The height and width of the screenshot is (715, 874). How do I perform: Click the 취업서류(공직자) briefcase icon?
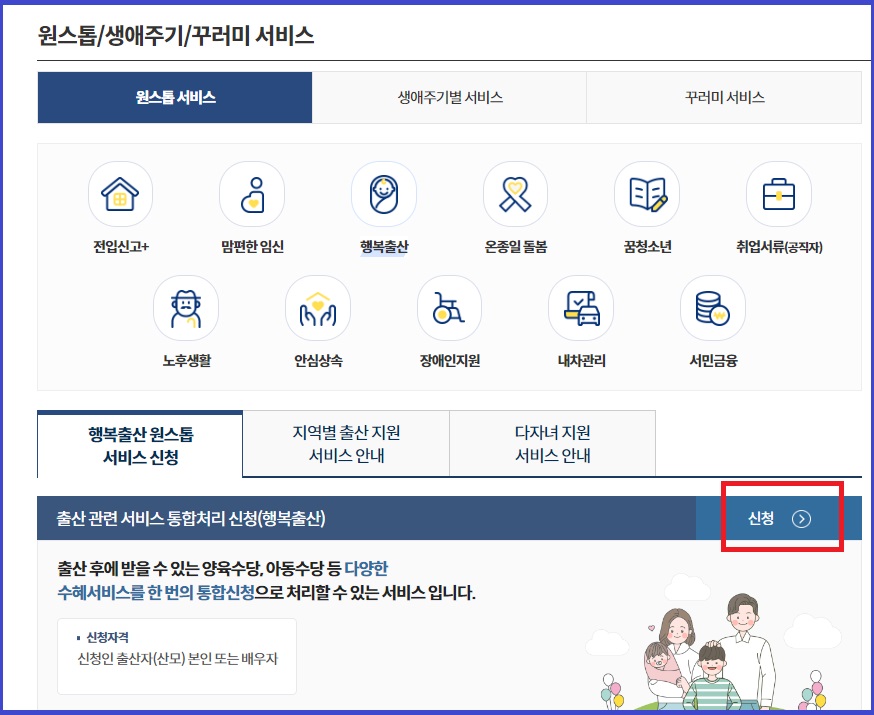pos(778,194)
